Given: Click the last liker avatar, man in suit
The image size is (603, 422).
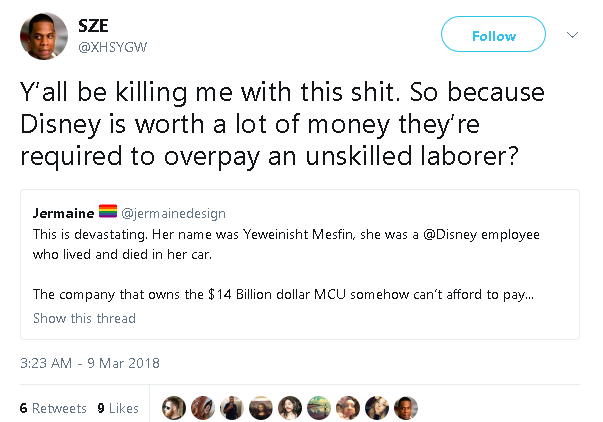Looking at the screenshot, I should (x=406, y=408).
